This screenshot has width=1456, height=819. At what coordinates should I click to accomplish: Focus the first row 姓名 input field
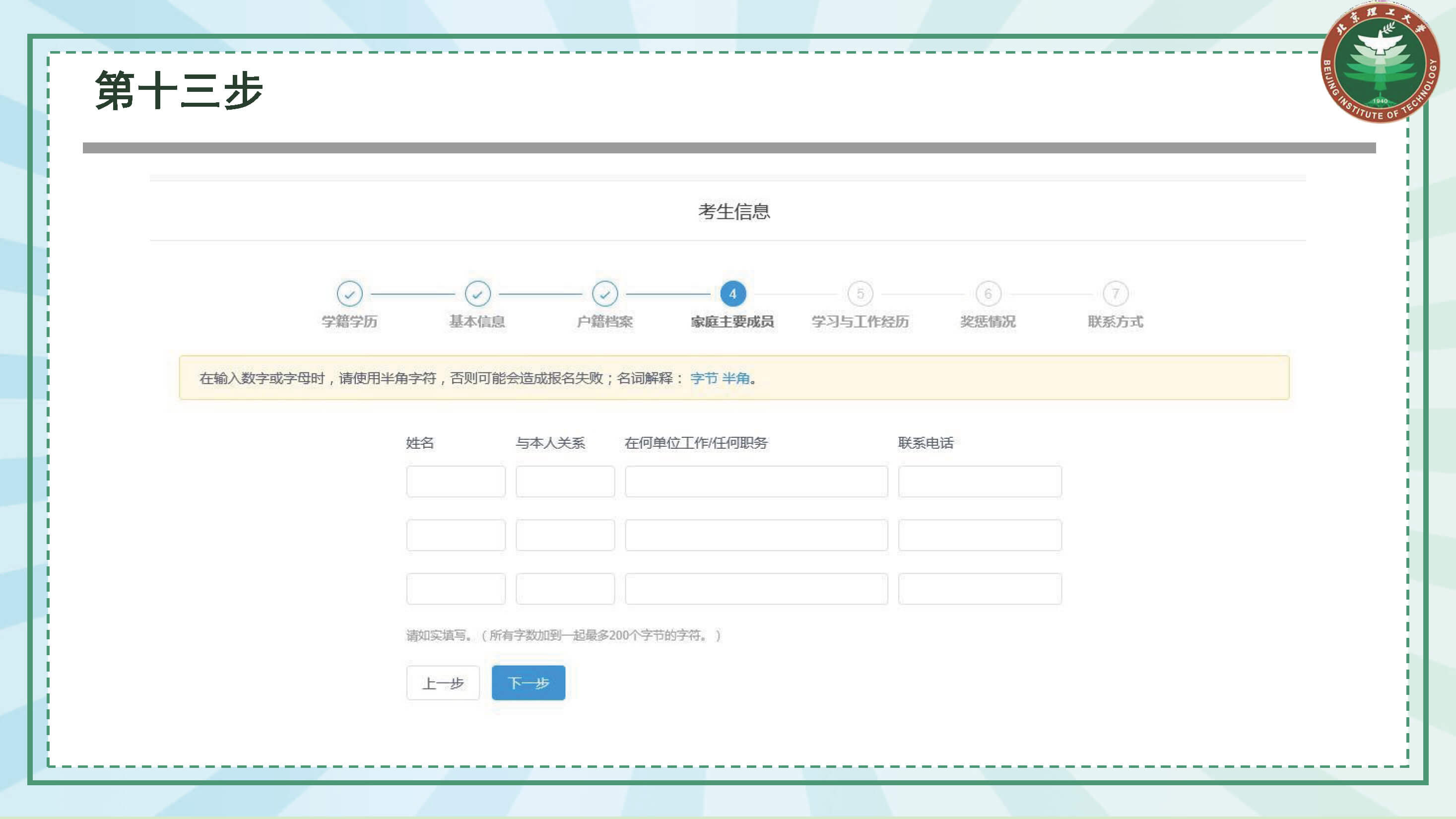coord(456,481)
